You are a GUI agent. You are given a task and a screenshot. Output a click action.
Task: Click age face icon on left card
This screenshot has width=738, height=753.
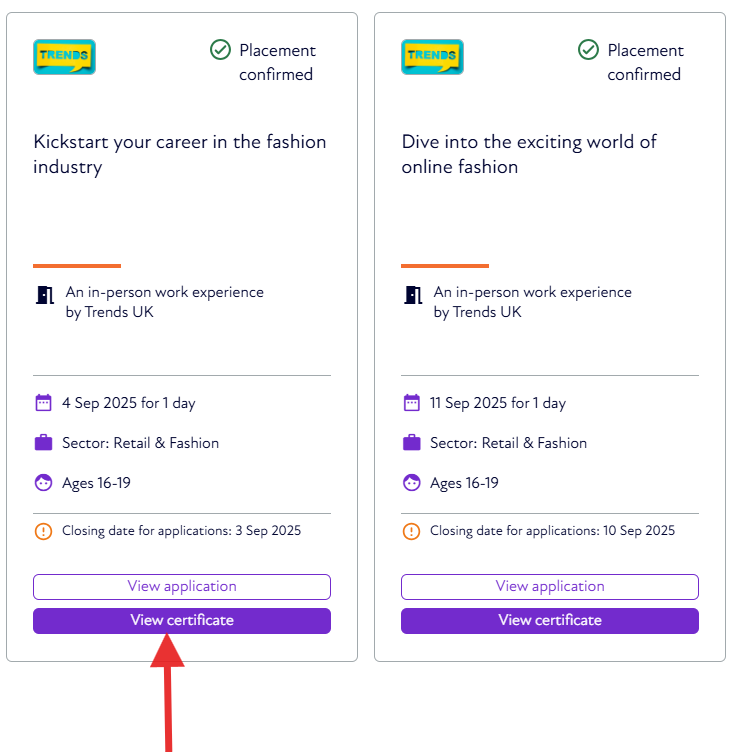(43, 483)
